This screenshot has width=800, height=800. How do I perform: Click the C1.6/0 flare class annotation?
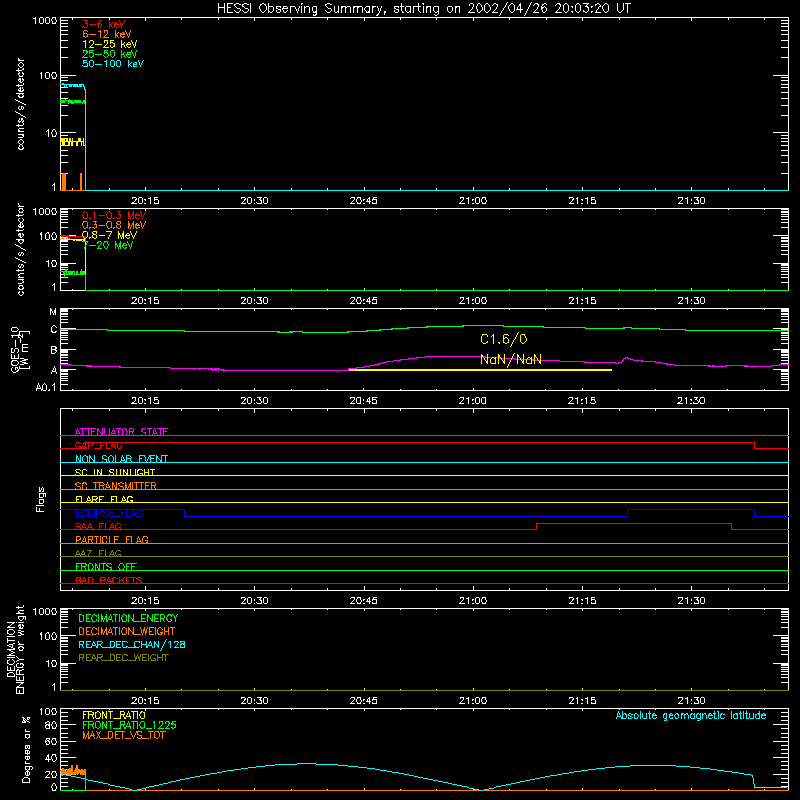(x=504, y=339)
